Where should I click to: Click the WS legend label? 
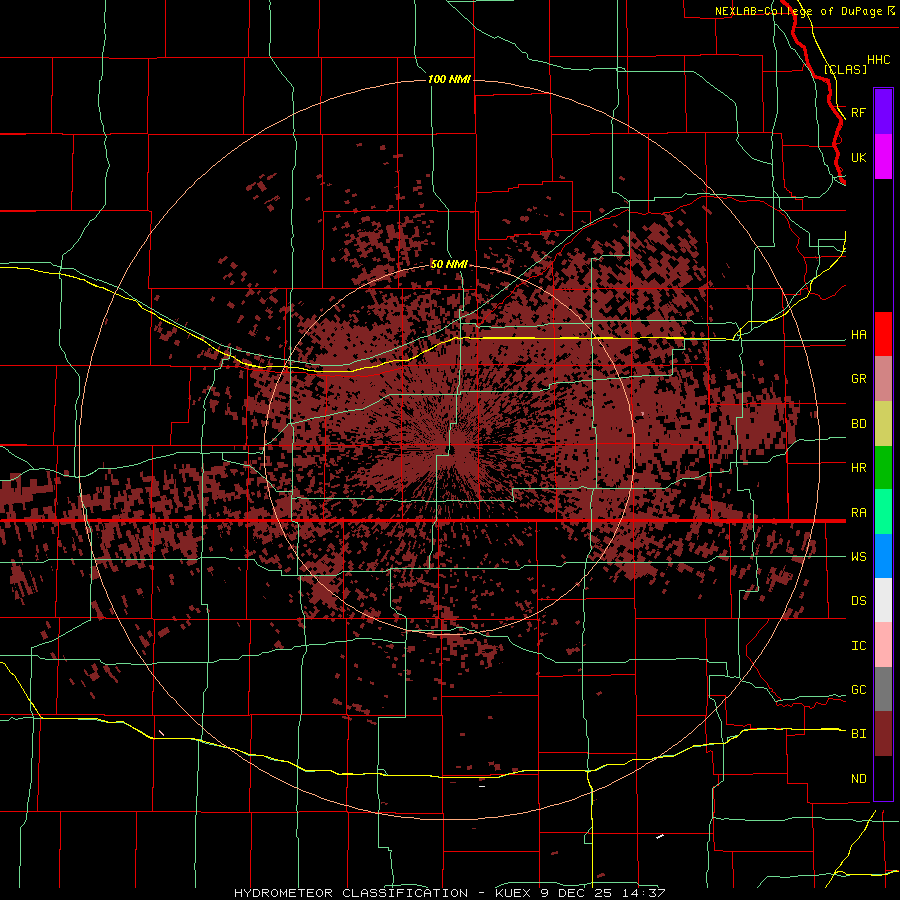point(858,557)
